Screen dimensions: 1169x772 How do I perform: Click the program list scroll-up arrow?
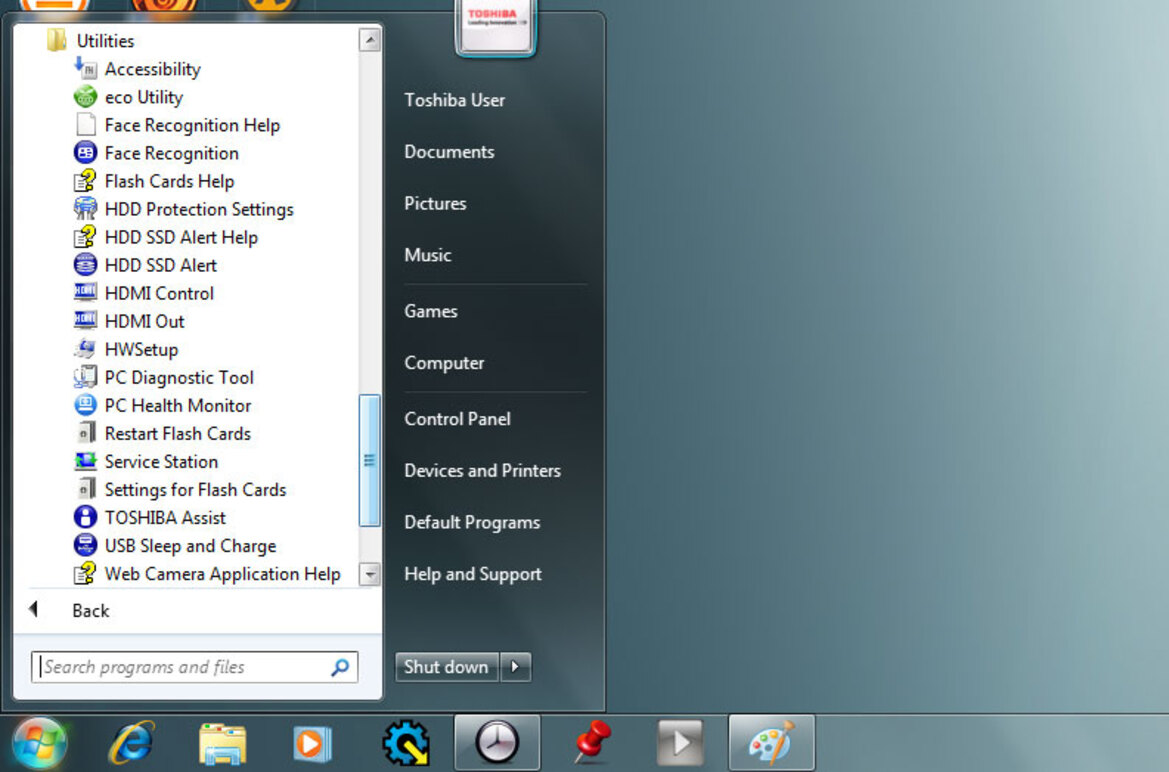(370, 40)
